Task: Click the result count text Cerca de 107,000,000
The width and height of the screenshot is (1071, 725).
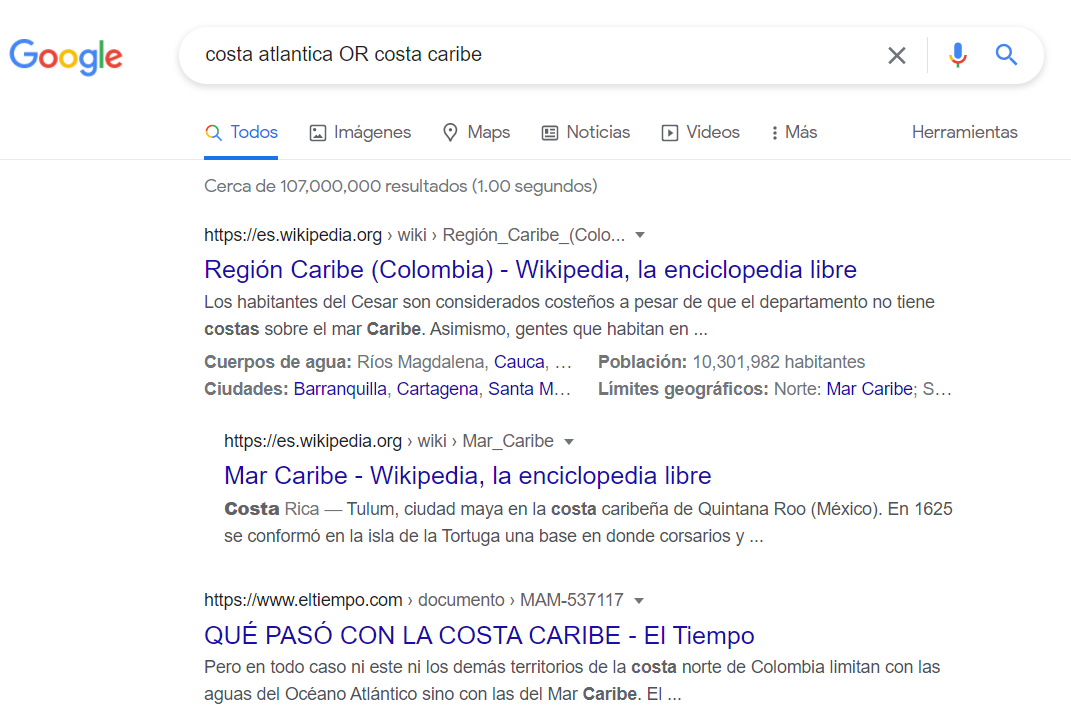Action: [401, 186]
